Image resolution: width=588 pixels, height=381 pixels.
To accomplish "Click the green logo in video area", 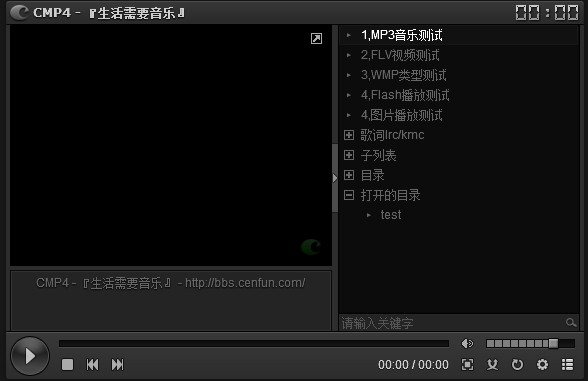I will [311, 247].
